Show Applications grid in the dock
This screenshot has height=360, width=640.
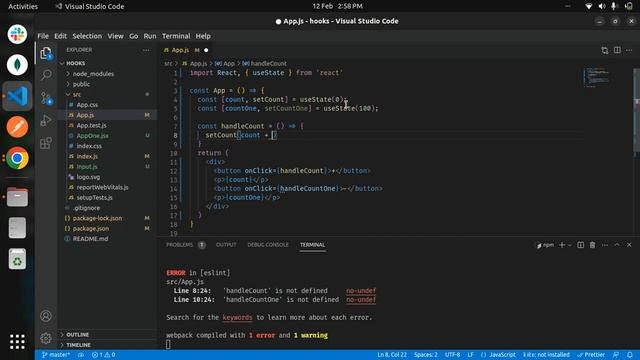tap(17, 342)
